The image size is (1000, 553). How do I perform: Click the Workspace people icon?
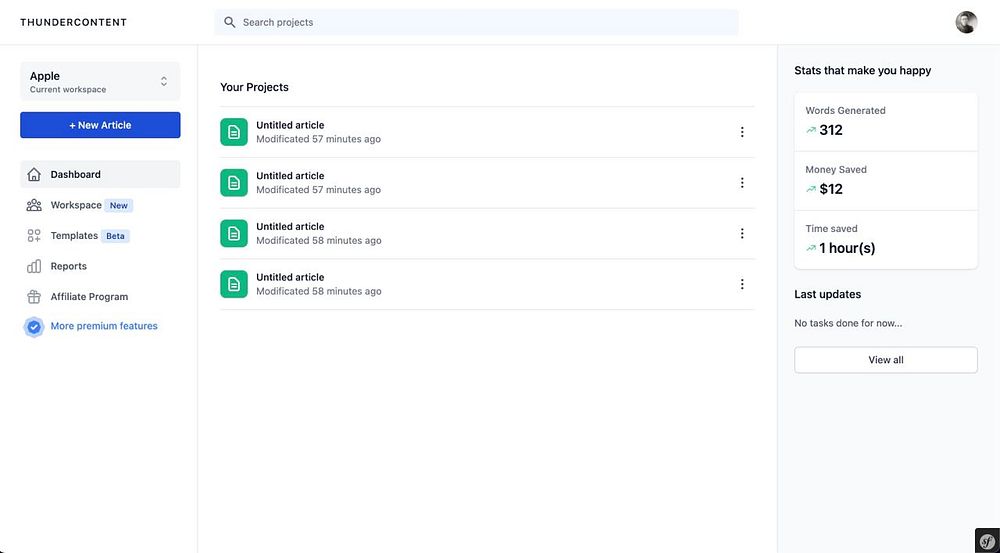pyautogui.click(x=34, y=205)
